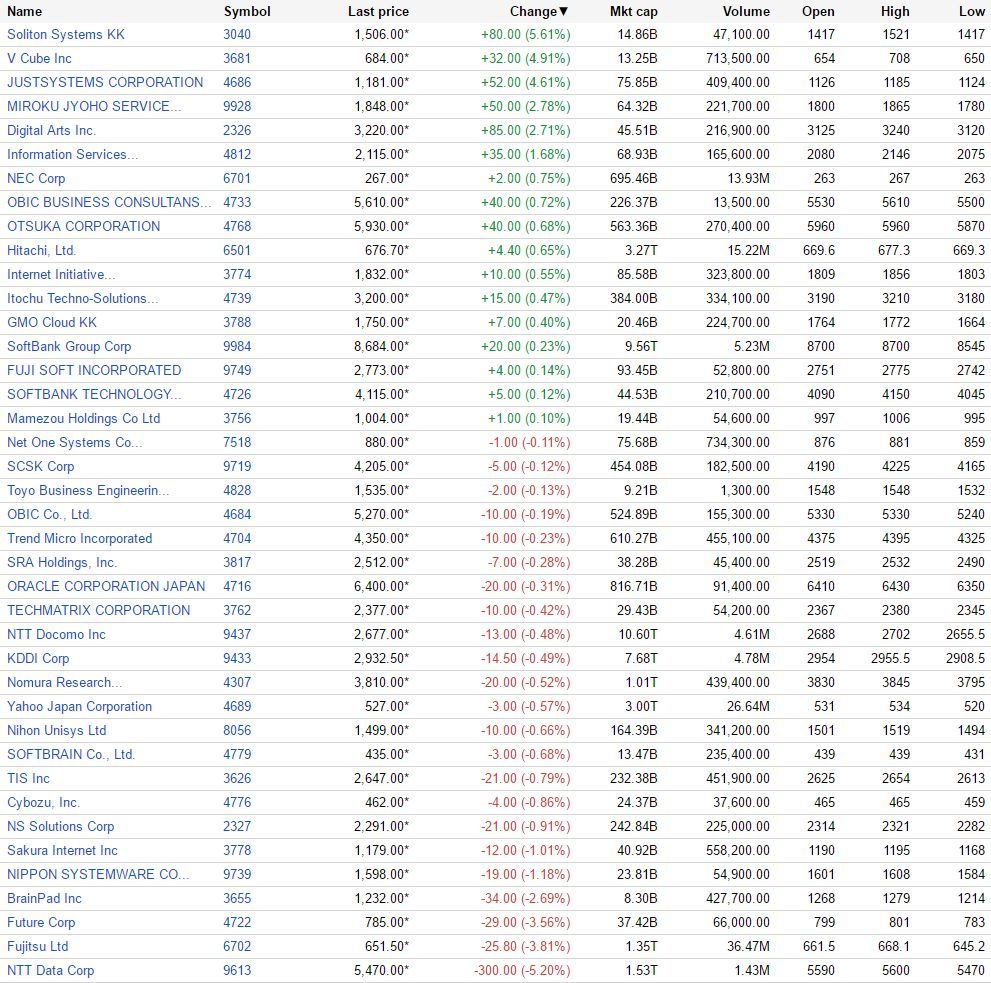Open Cybozu, Inc. link
991x983 pixels.
coord(44,803)
